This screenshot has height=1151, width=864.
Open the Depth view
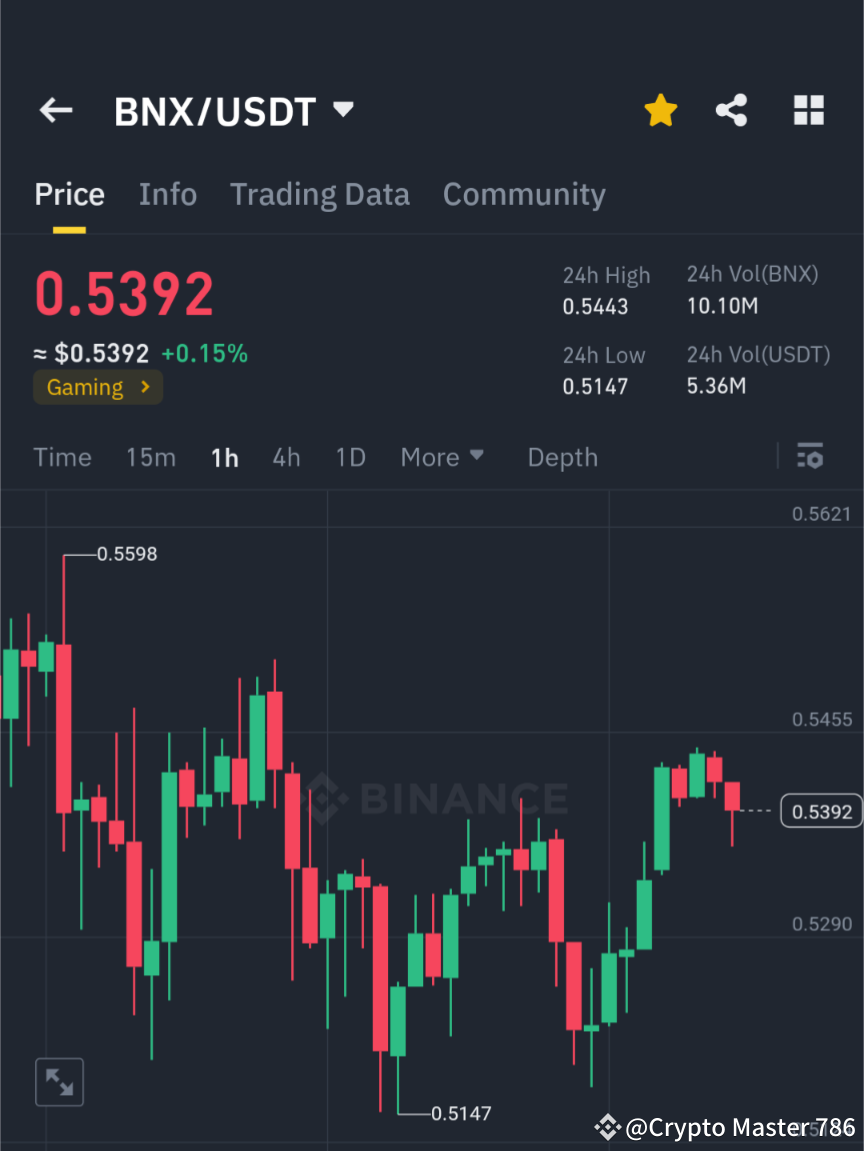(x=562, y=457)
